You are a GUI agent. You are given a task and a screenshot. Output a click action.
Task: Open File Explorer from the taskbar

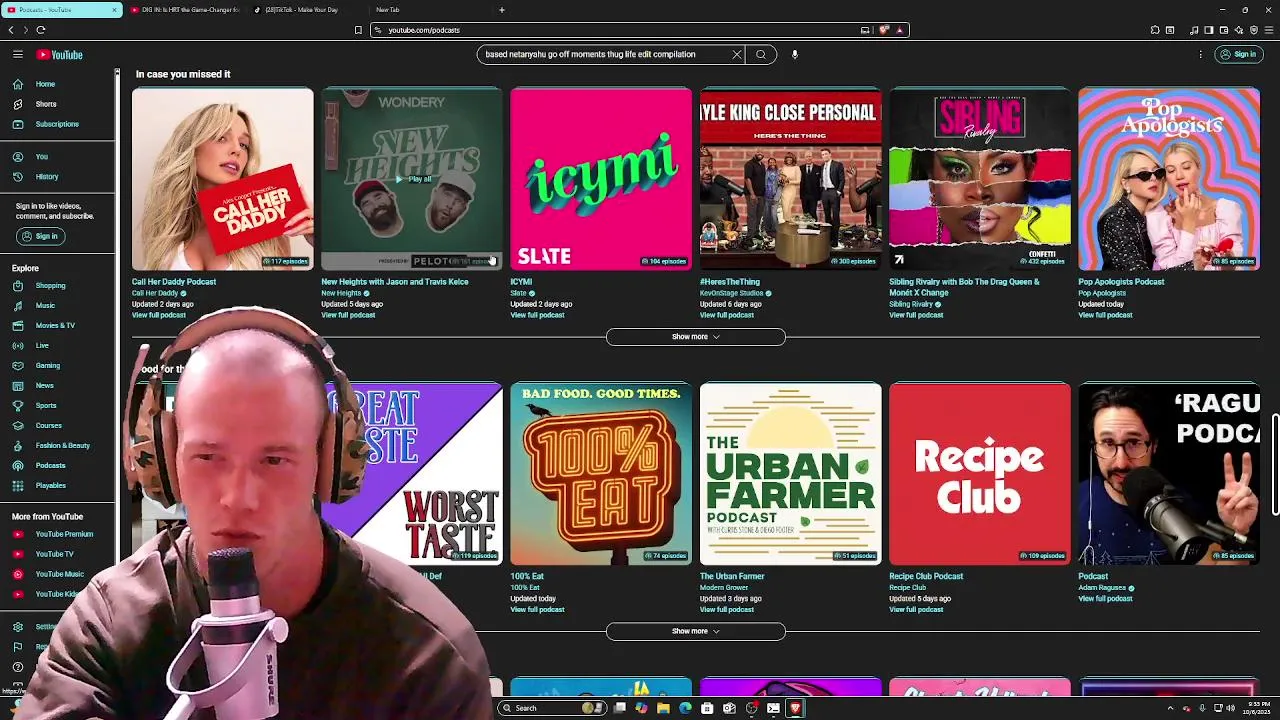(x=663, y=708)
